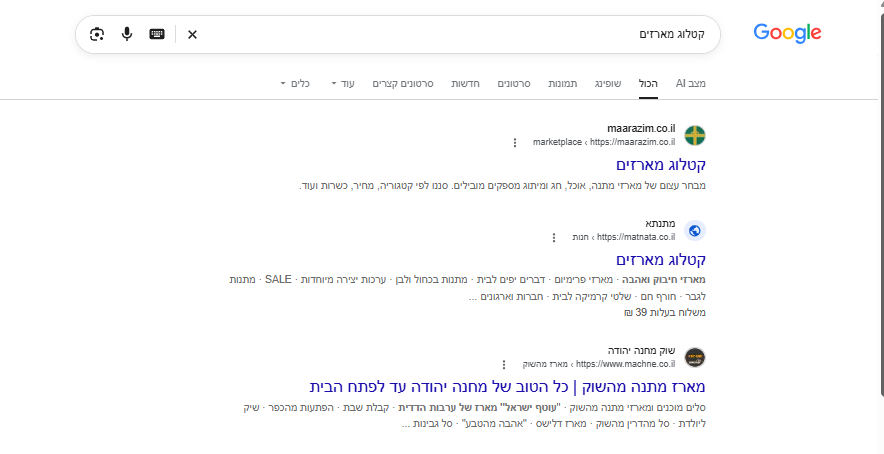Click the מתנתא site name
Viewport: 884px width, 454px height.
click(660, 223)
